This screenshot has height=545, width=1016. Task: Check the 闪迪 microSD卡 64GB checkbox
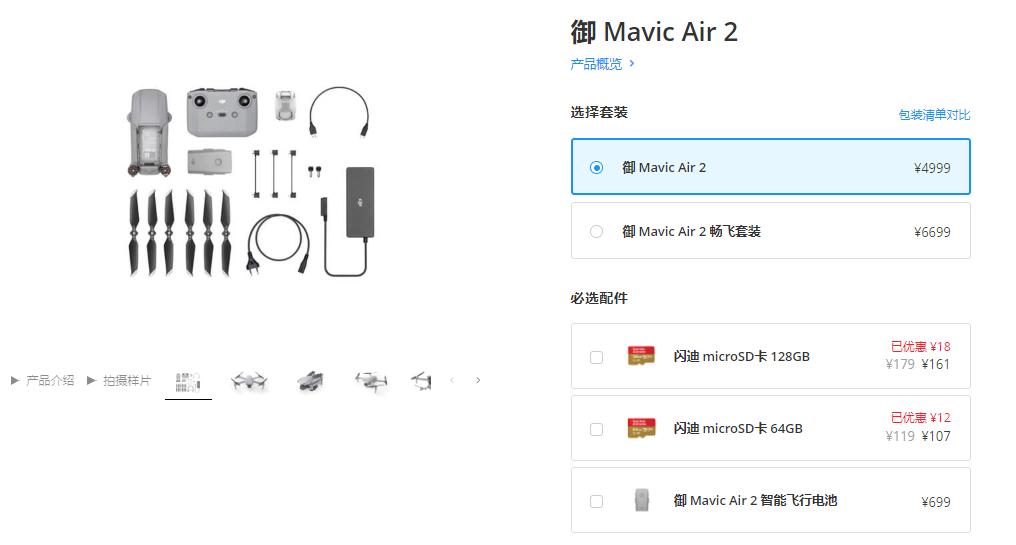[x=596, y=429]
